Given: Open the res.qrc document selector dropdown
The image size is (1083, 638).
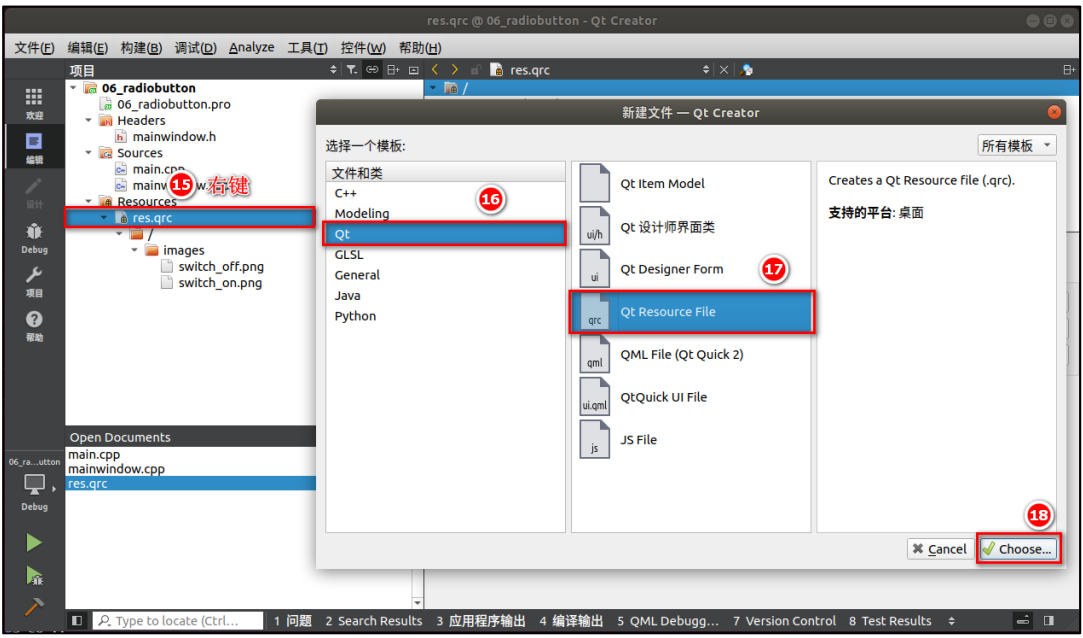Looking at the screenshot, I should click(706, 70).
